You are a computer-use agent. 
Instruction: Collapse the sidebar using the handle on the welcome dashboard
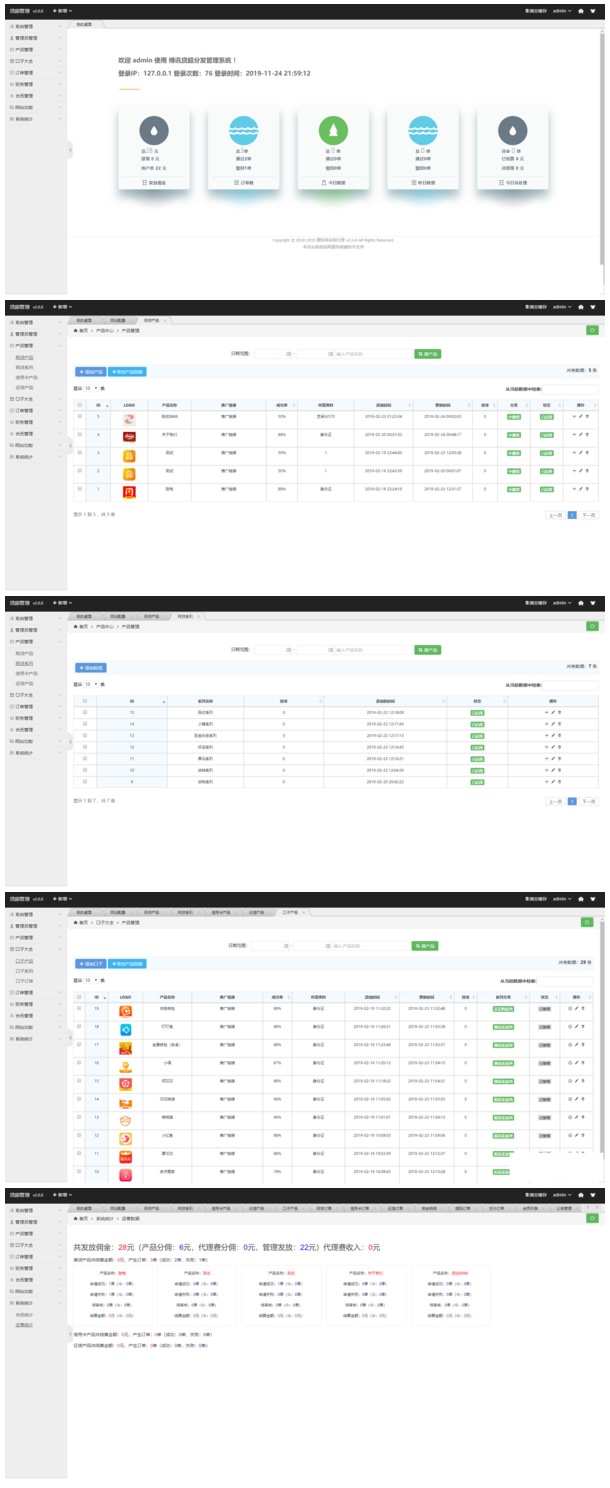pos(70,150)
